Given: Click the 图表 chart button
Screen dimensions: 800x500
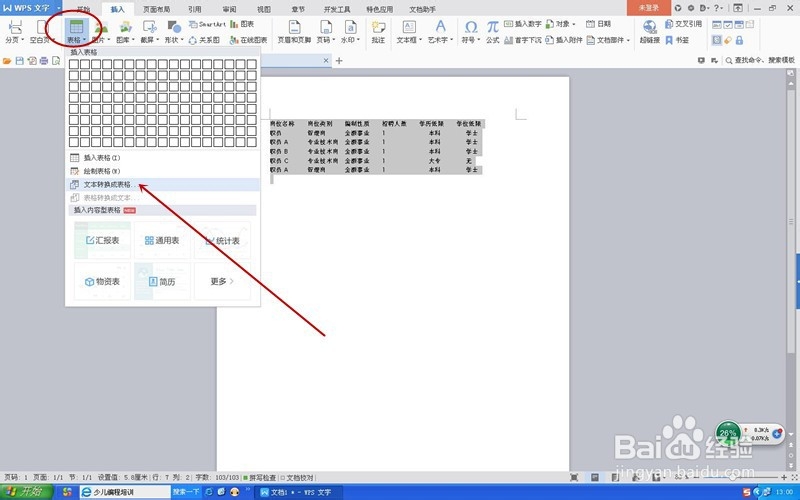Looking at the screenshot, I should pyautogui.click(x=242, y=24).
